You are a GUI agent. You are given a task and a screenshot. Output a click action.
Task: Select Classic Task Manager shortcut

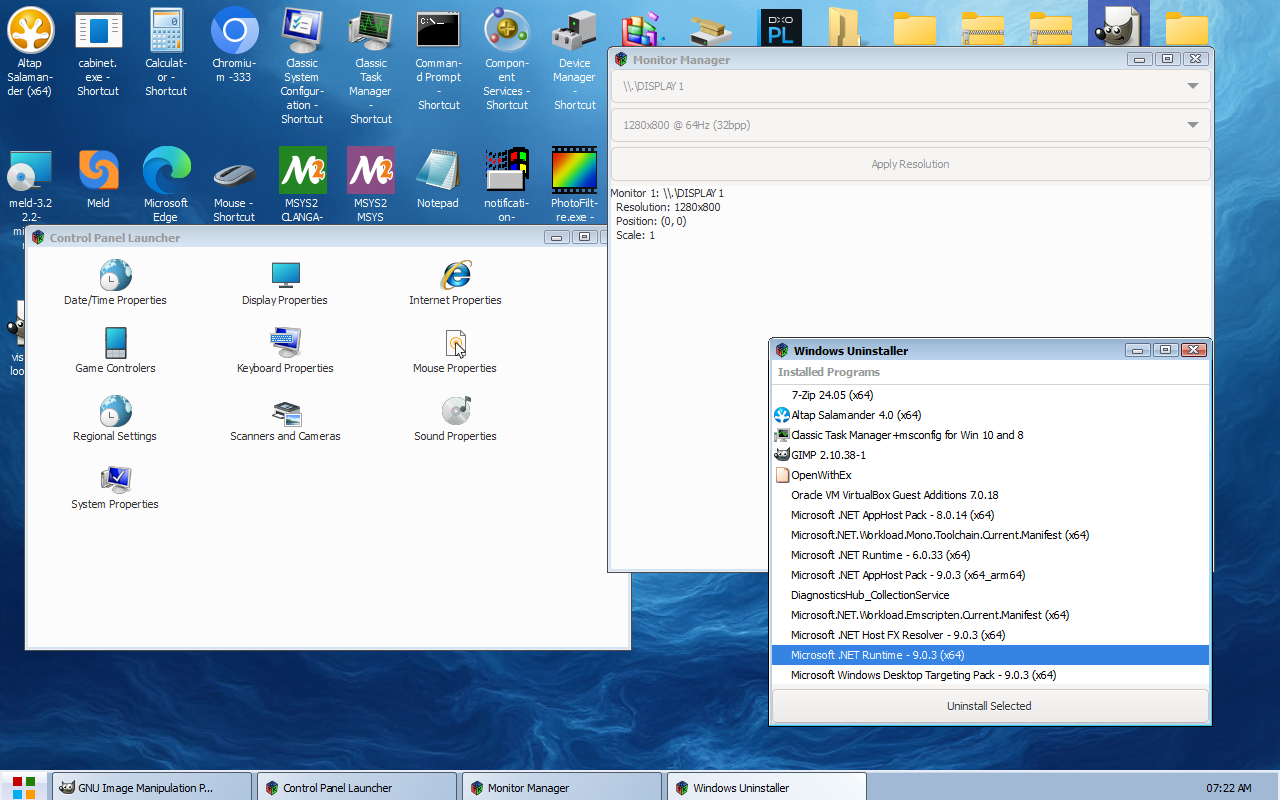370,66
